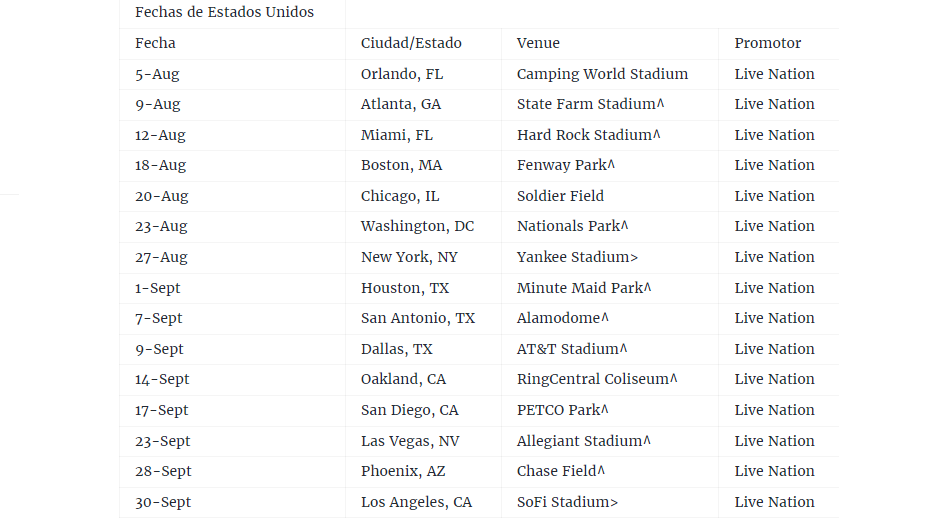
Task: Select the 'Oakland, CA' city cell
Action: coord(403,379)
